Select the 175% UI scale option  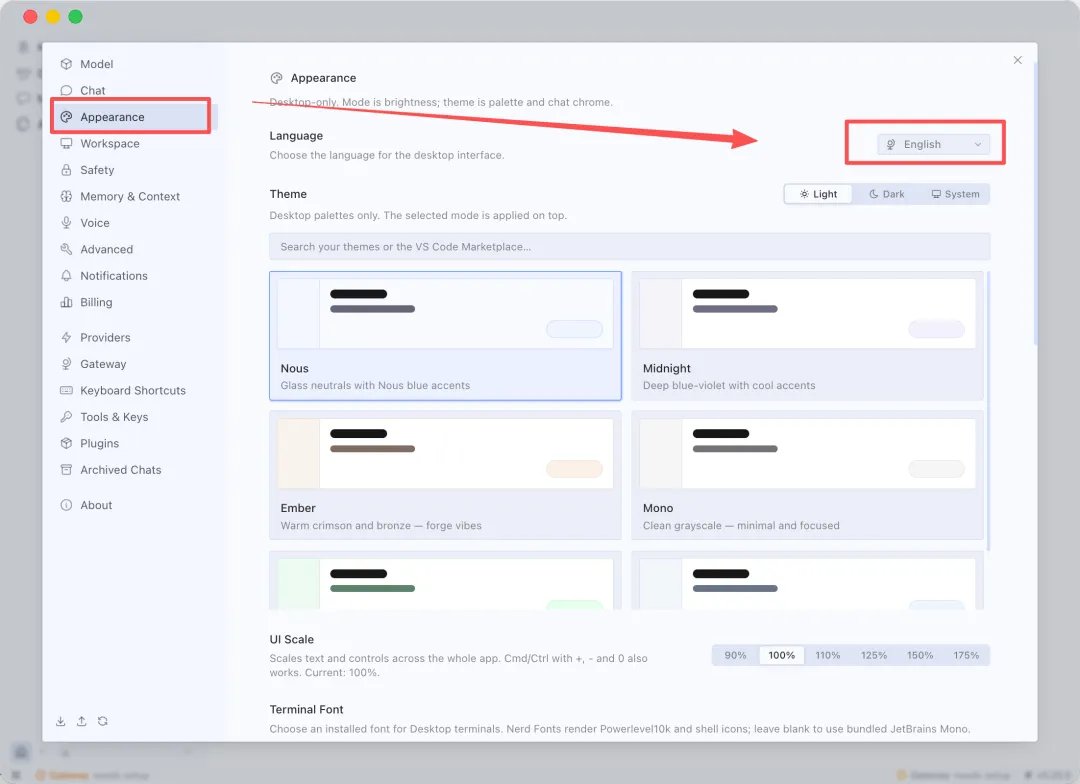(966, 655)
